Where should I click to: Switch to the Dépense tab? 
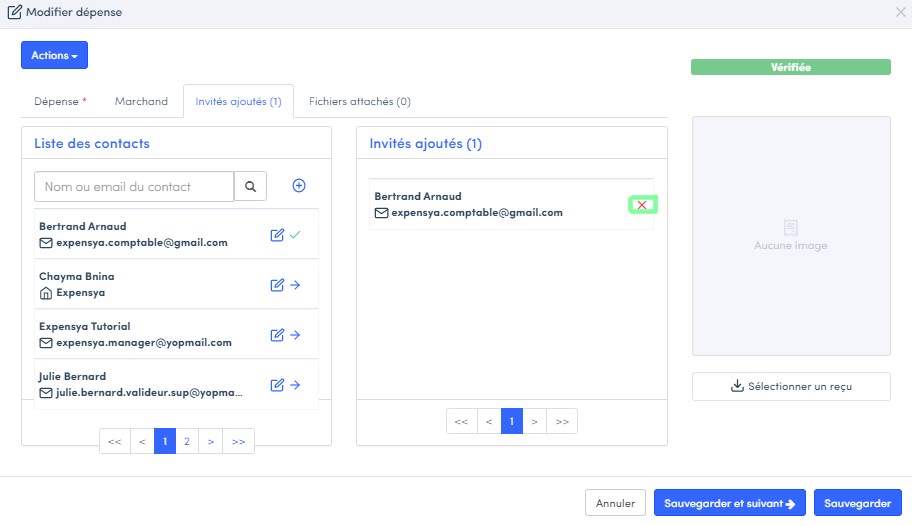click(60, 101)
